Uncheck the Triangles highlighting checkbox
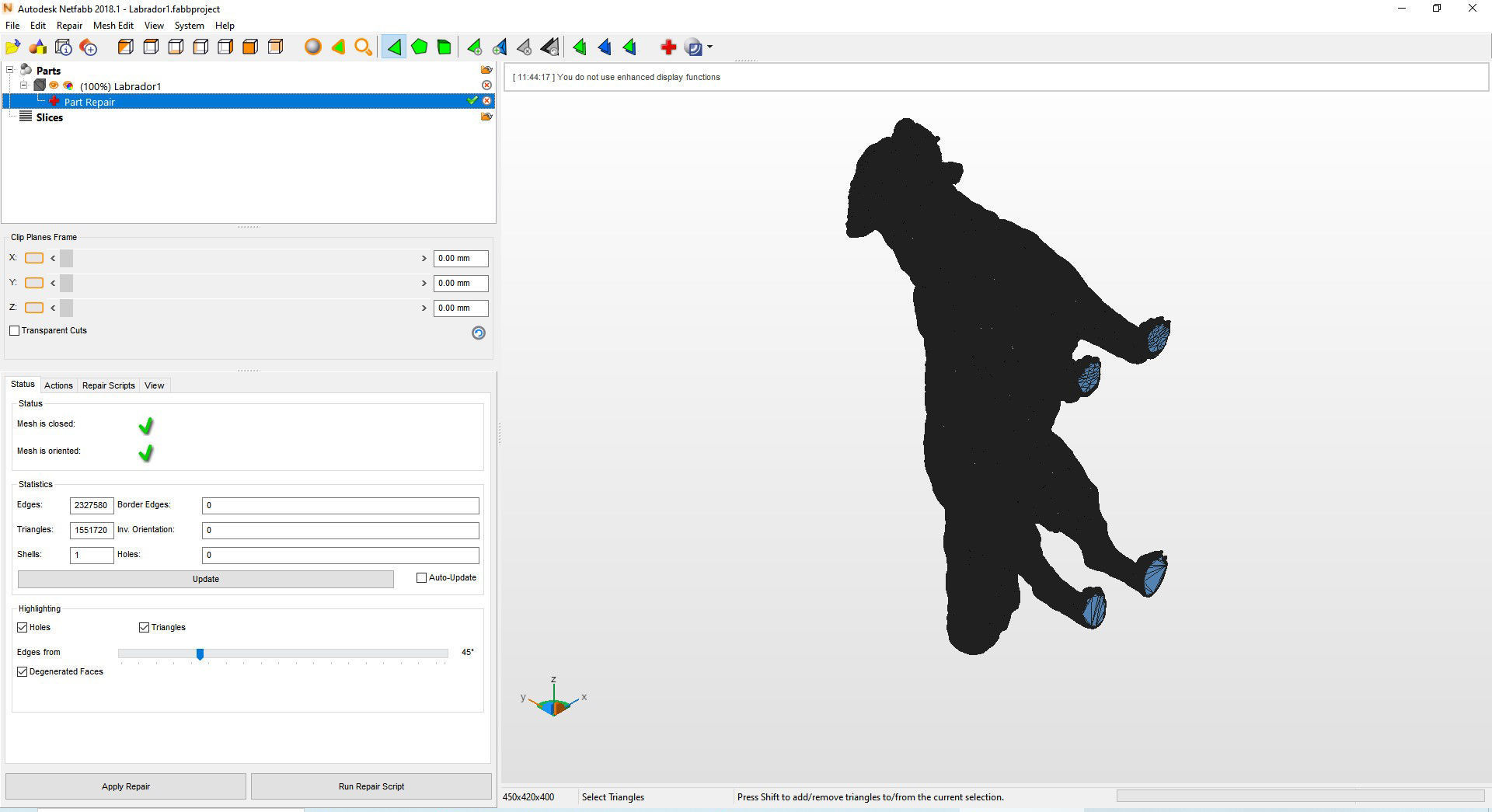 pyautogui.click(x=144, y=628)
